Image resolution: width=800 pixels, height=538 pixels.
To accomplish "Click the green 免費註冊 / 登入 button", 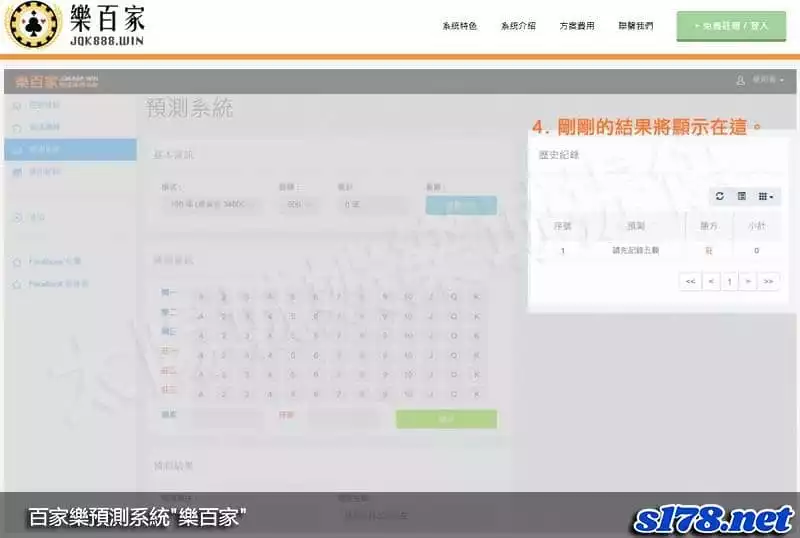I will [731, 26].
